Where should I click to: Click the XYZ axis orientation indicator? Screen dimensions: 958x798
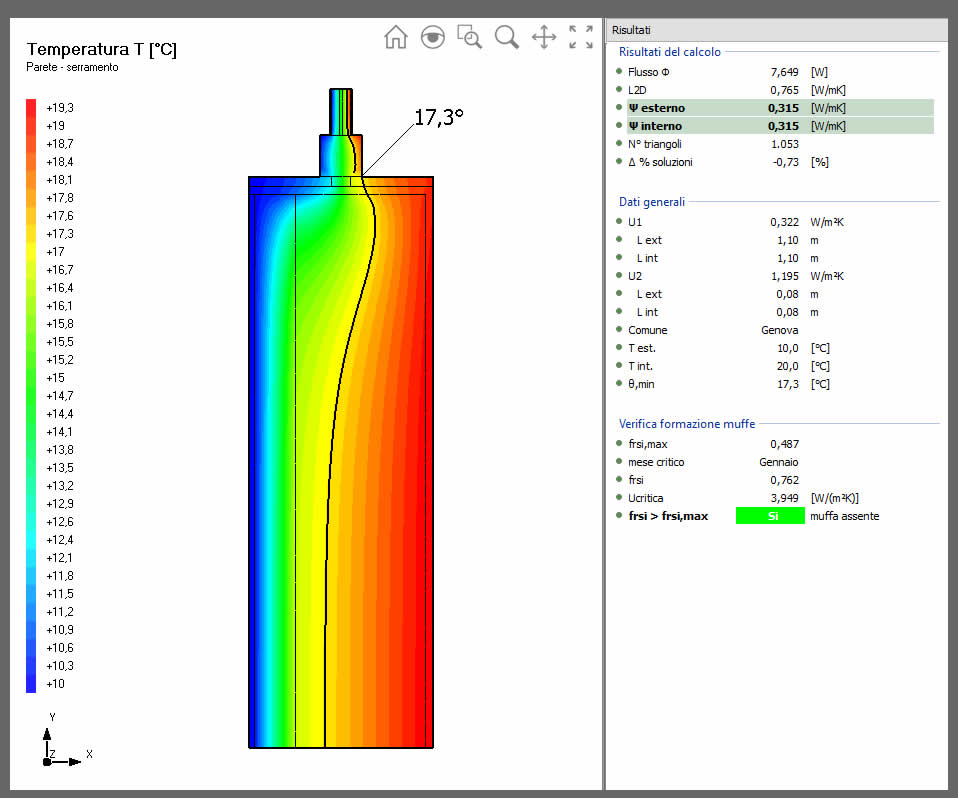tap(66, 741)
